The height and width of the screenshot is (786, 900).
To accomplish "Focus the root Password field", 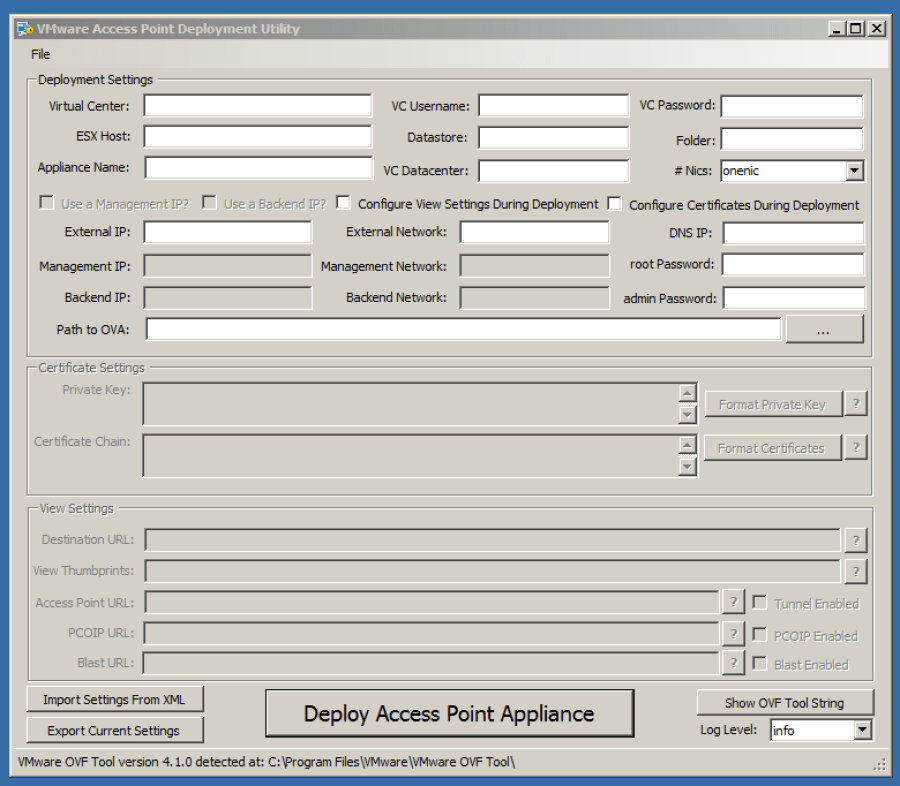I will click(x=792, y=265).
